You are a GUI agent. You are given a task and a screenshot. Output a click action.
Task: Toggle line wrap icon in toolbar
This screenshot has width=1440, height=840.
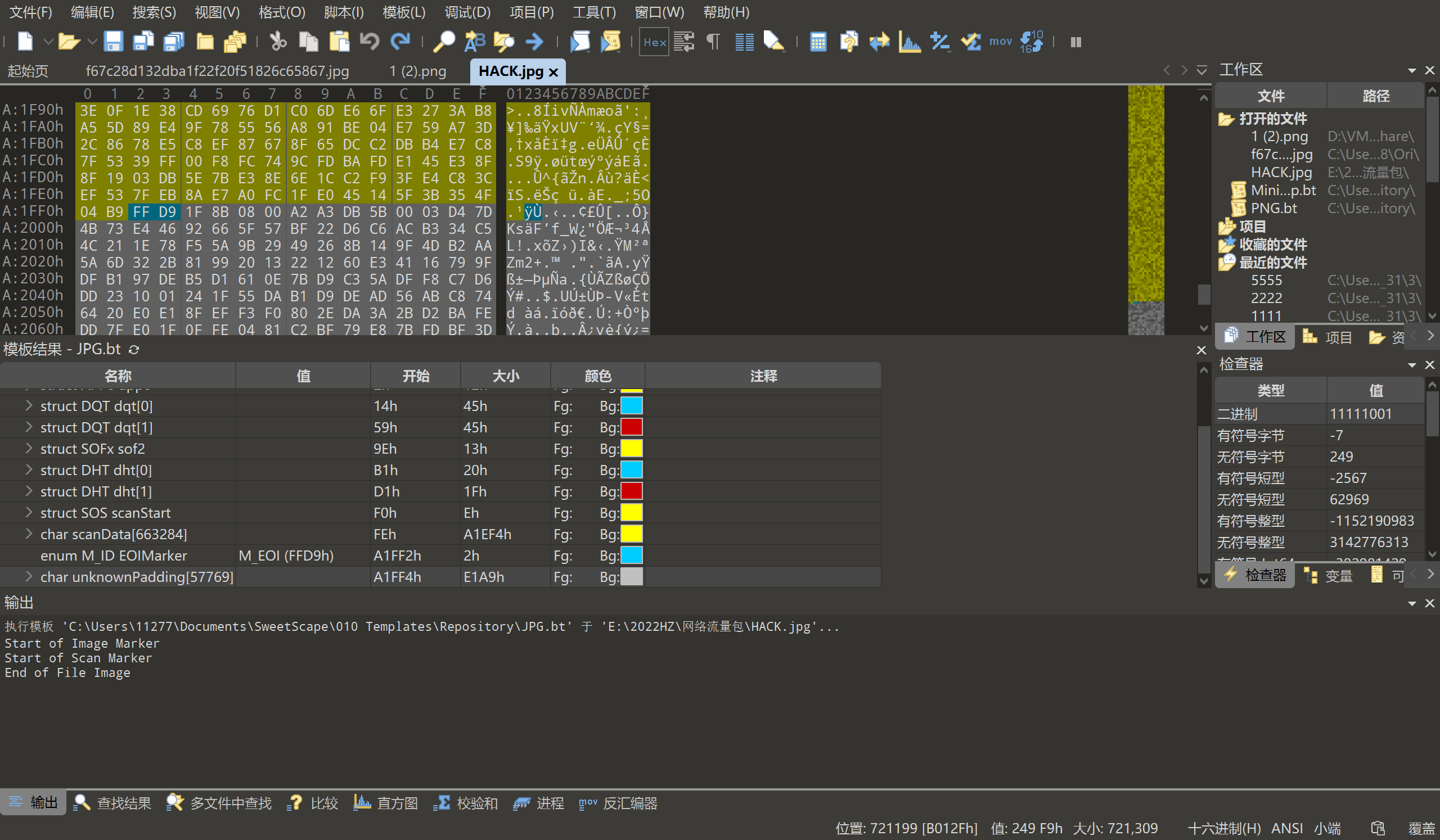(683, 42)
